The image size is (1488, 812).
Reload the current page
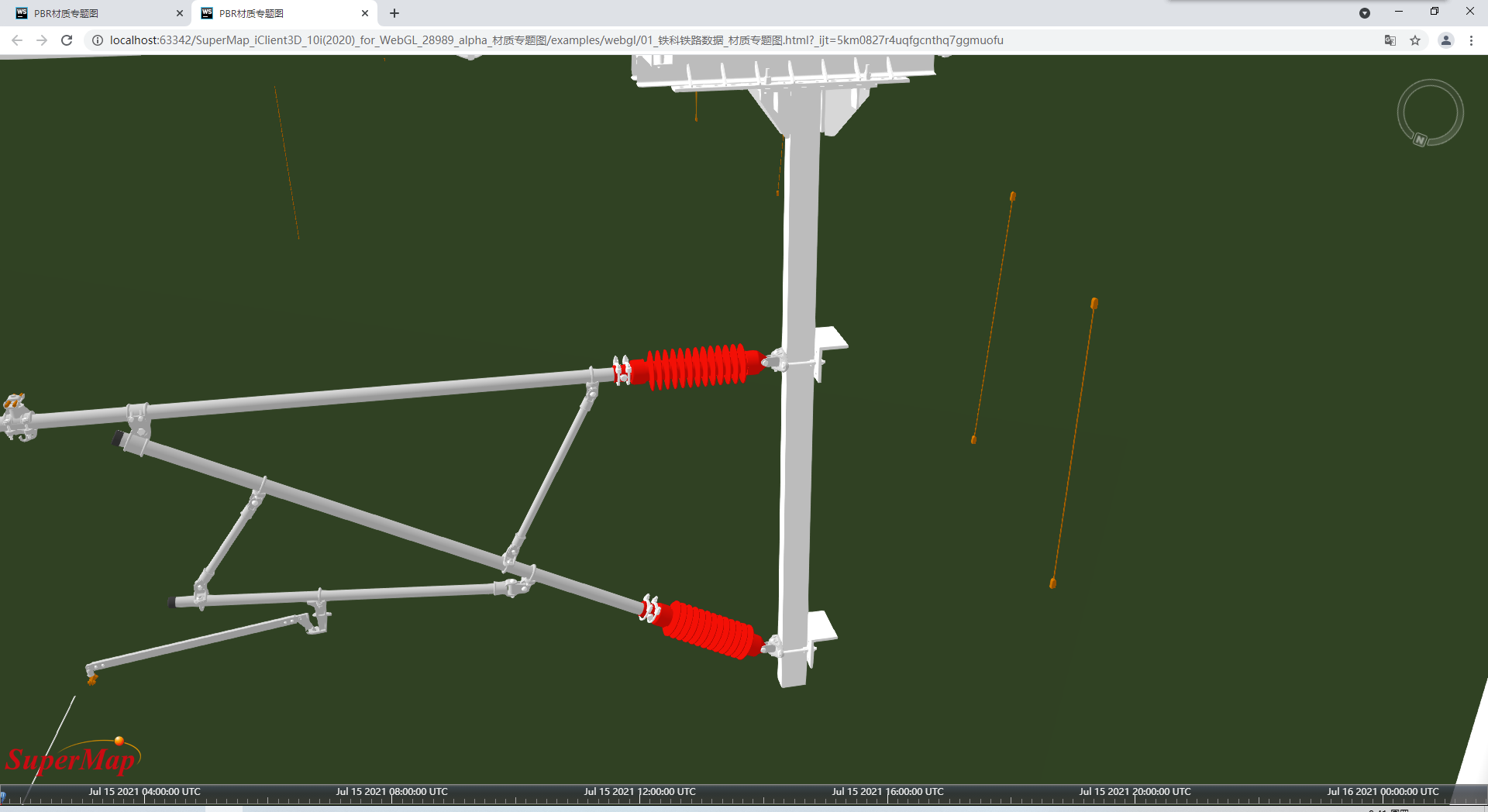tap(67, 40)
